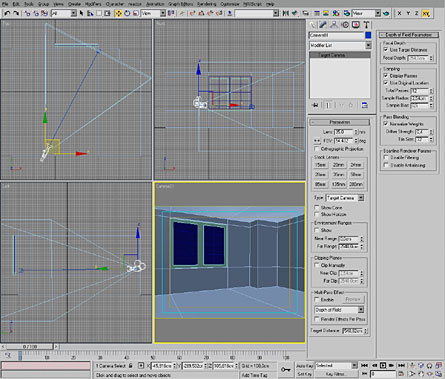Open the named selection sets dropdown
This screenshot has width=445, height=379.
tap(257, 13)
